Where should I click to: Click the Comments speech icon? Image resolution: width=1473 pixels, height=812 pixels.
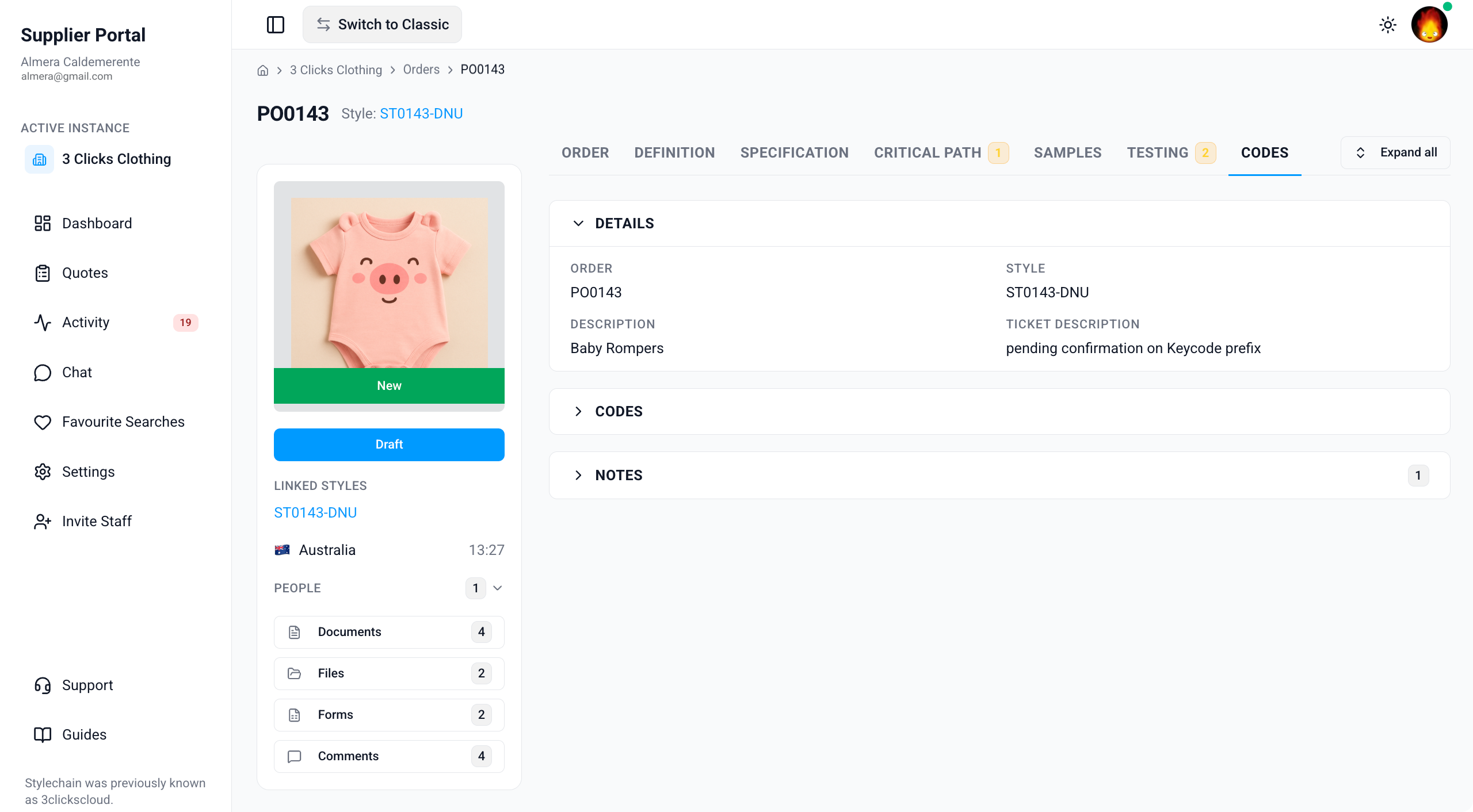[295, 756]
